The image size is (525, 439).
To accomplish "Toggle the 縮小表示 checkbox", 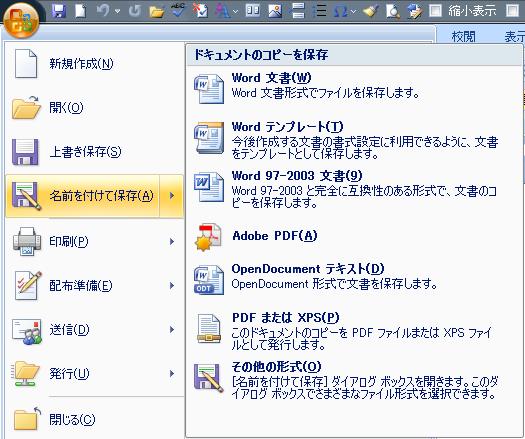I will 435,11.
